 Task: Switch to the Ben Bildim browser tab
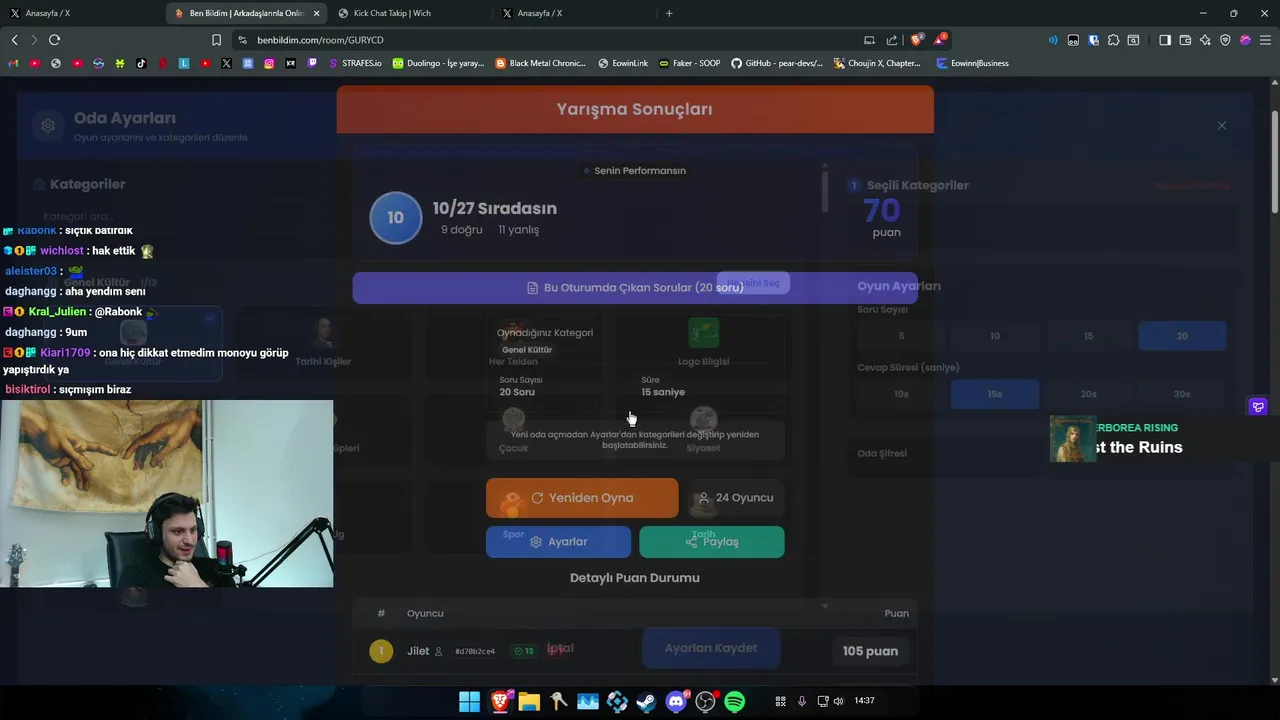coord(247,13)
